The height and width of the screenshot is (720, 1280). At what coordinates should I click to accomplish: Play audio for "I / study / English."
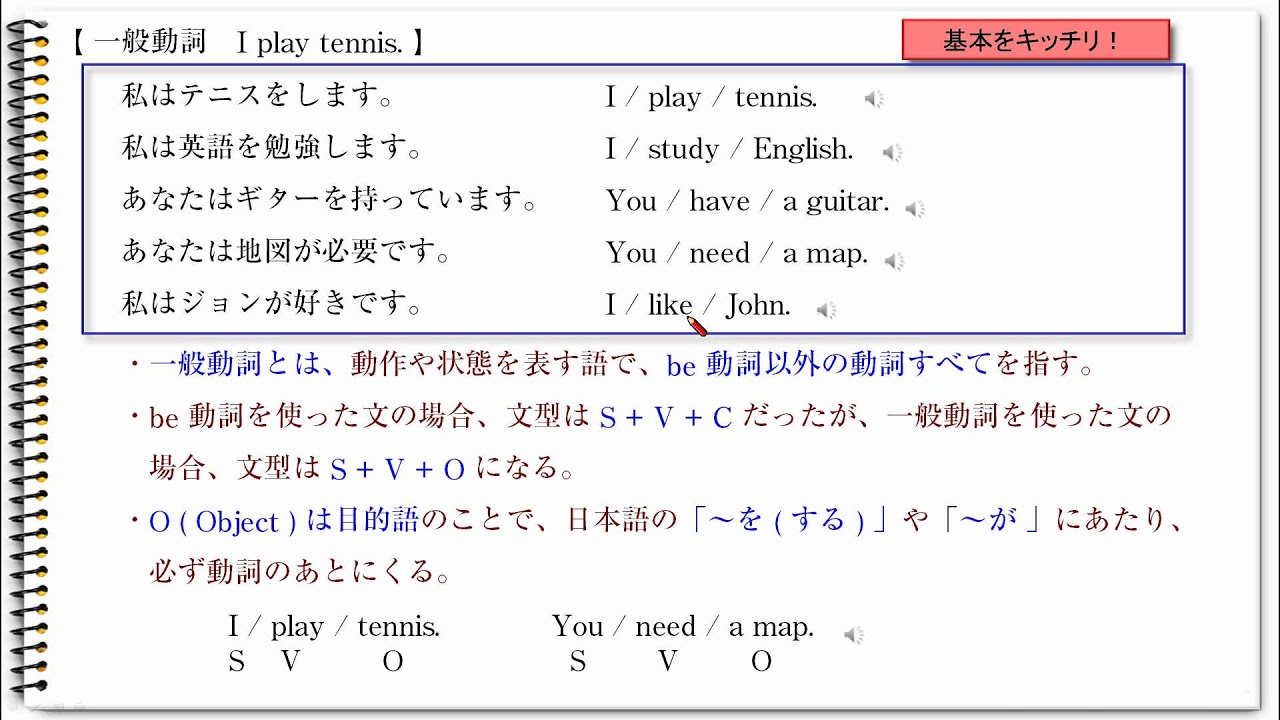click(892, 152)
